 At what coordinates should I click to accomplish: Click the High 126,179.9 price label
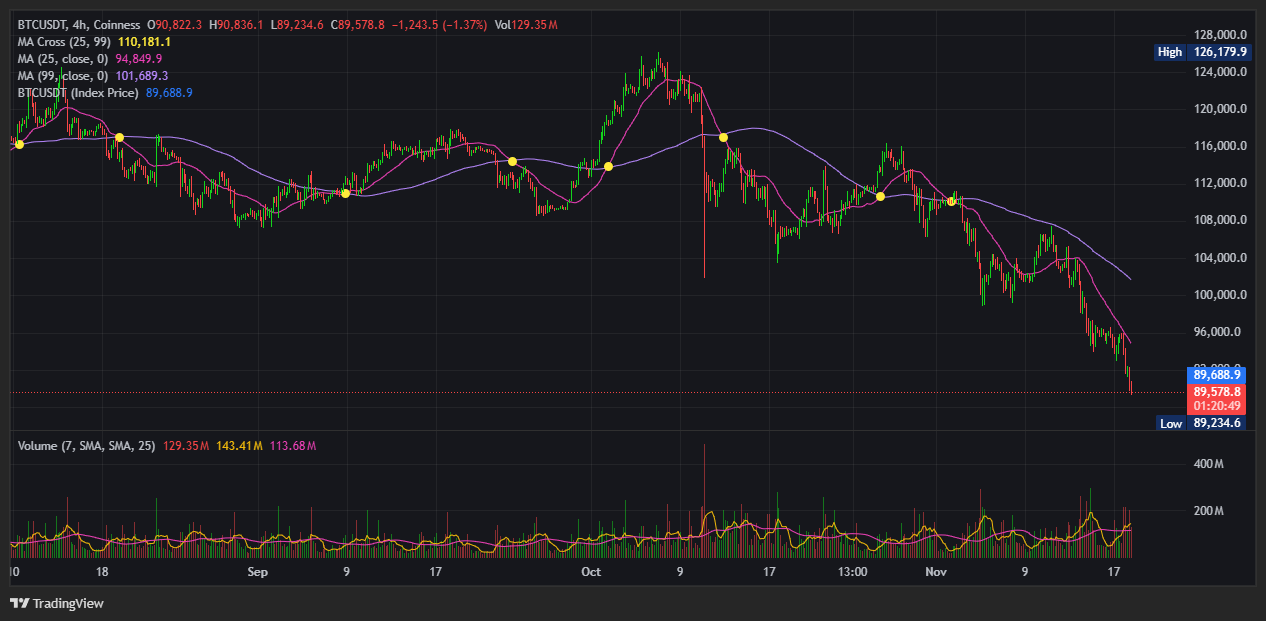[x=1202, y=52]
